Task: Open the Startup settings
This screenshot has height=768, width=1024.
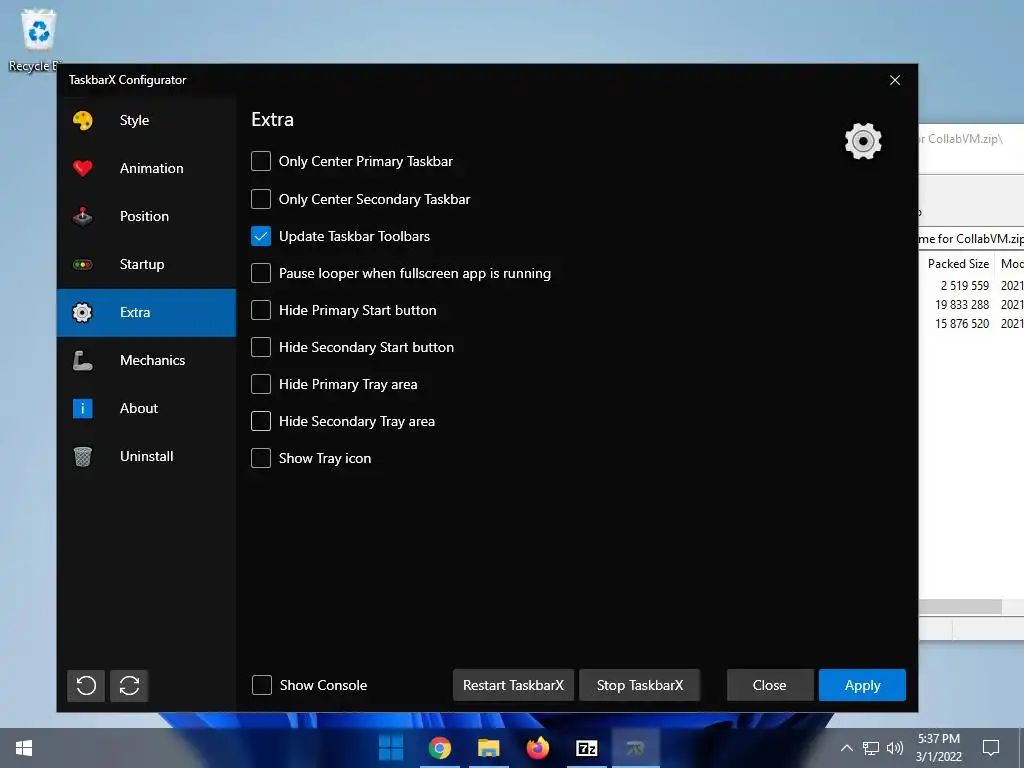Action: point(146,264)
